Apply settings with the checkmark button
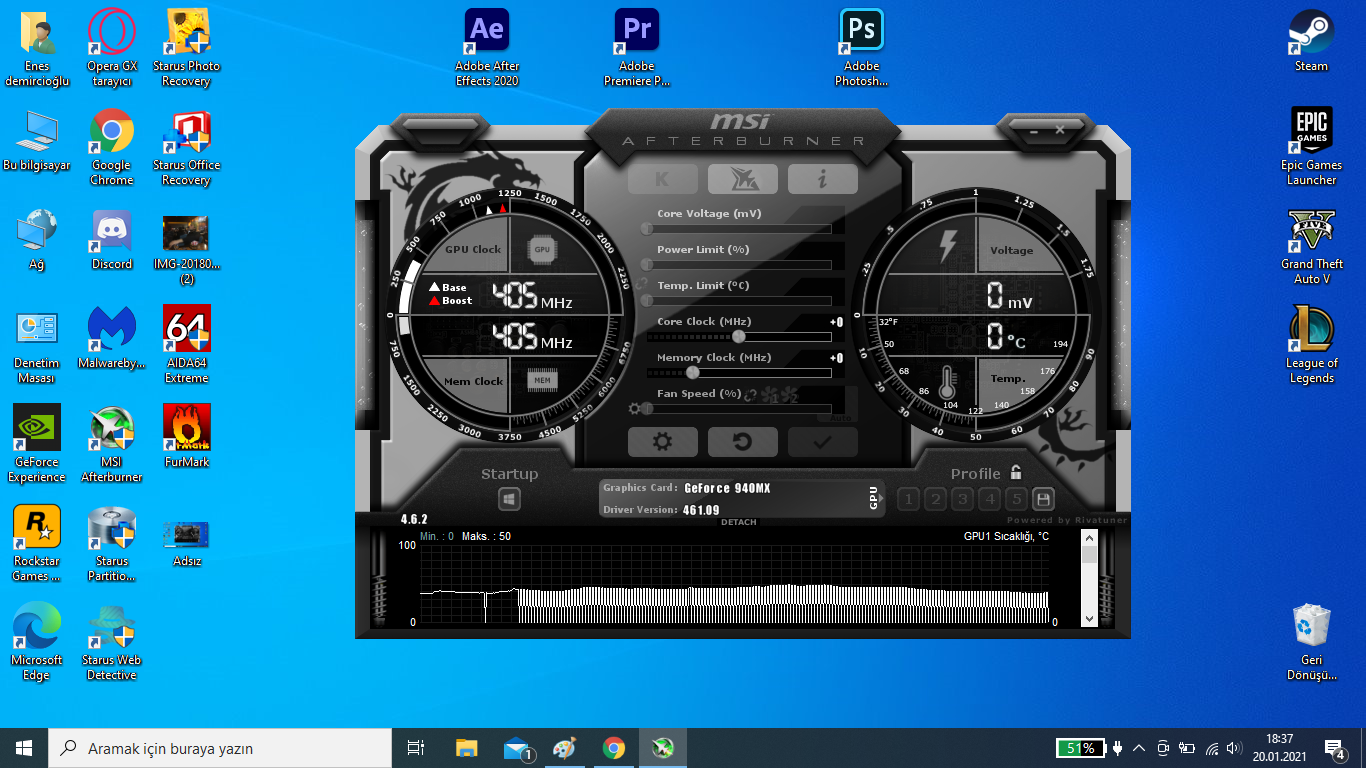The height and width of the screenshot is (768, 1366). [x=822, y=442]
